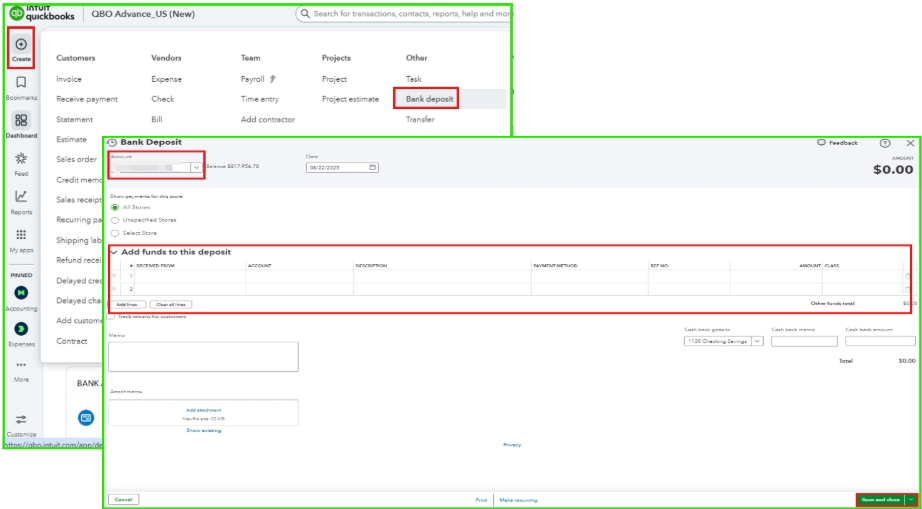Click in the Memo text box
This screenshot has width=922, height=509.
point(203,356)
